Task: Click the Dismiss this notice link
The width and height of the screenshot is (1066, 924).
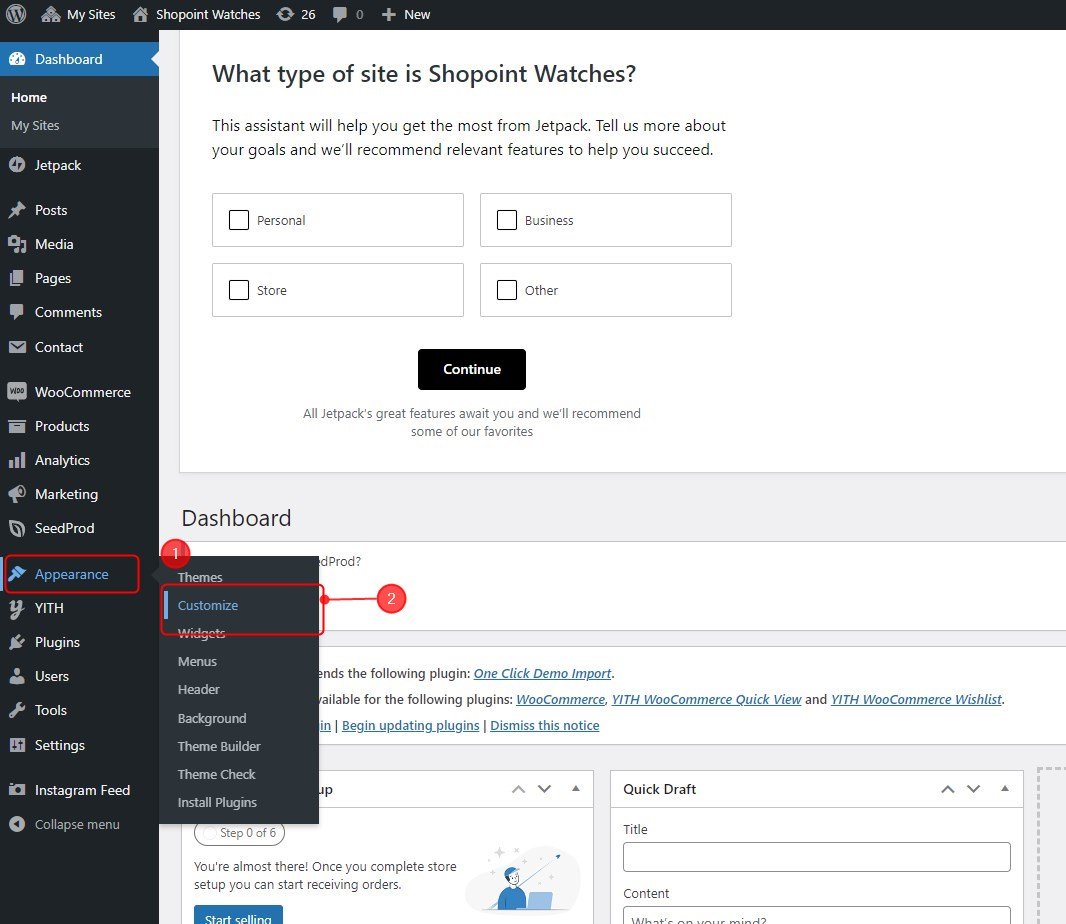Action: (545, 725)
